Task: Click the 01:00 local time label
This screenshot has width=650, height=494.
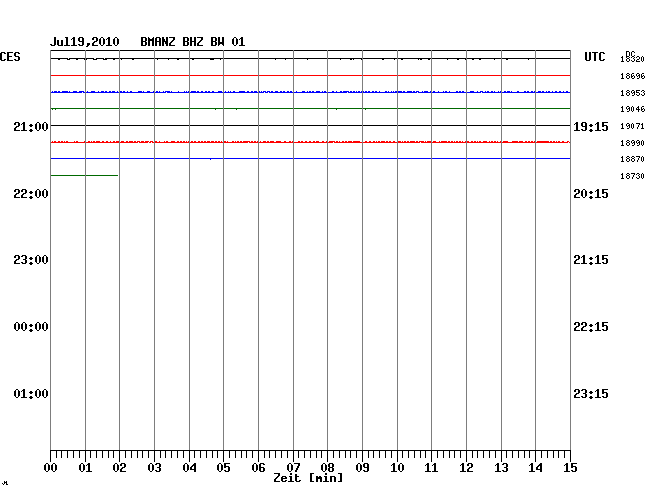Action: [31, 393]
